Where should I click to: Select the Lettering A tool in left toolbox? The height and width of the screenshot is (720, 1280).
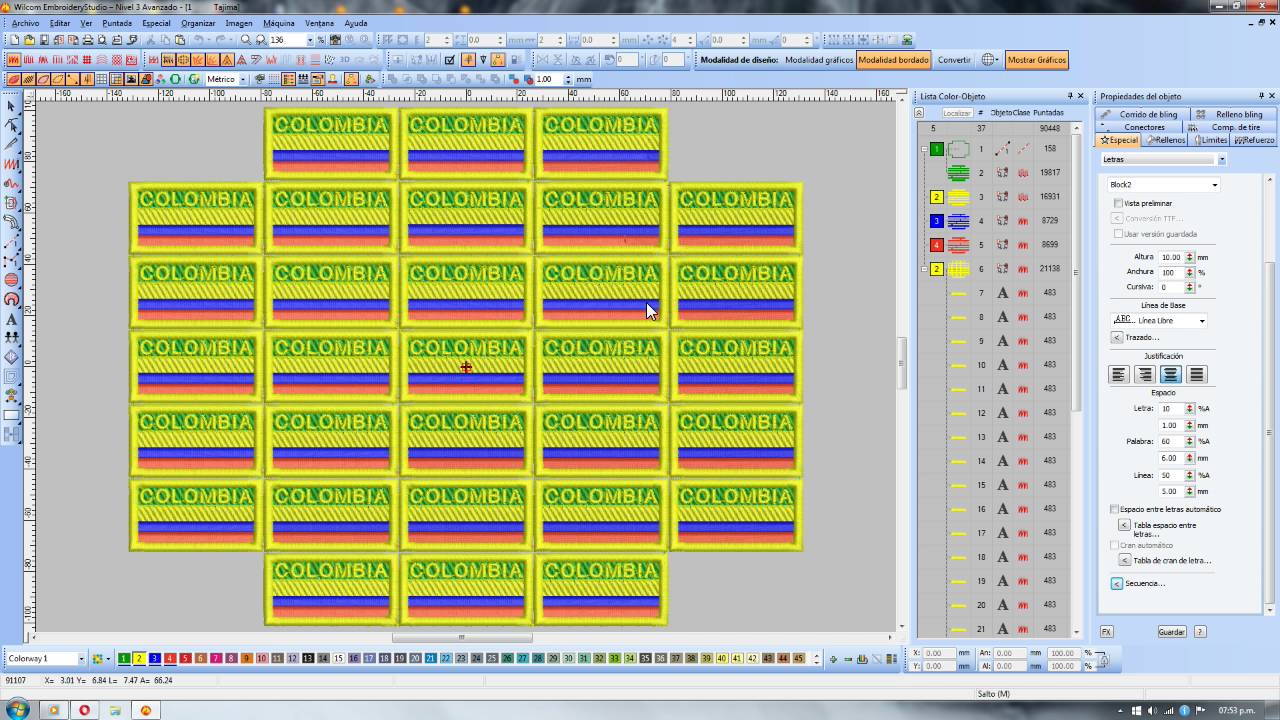tap(12, 319)
